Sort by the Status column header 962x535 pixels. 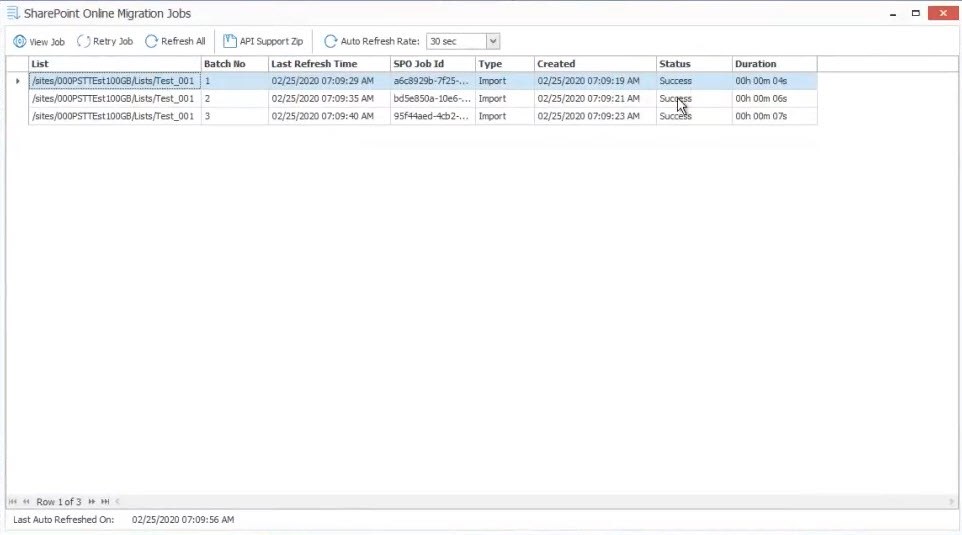click(694, 64)
